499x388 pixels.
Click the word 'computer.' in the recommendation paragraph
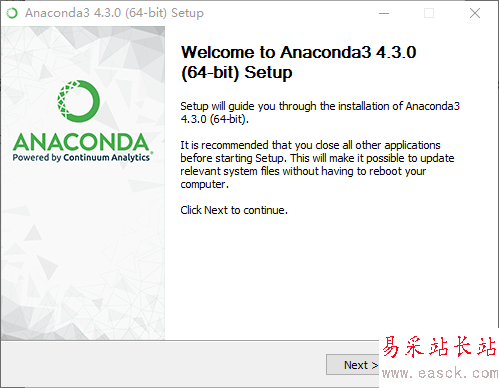[205, 184]
